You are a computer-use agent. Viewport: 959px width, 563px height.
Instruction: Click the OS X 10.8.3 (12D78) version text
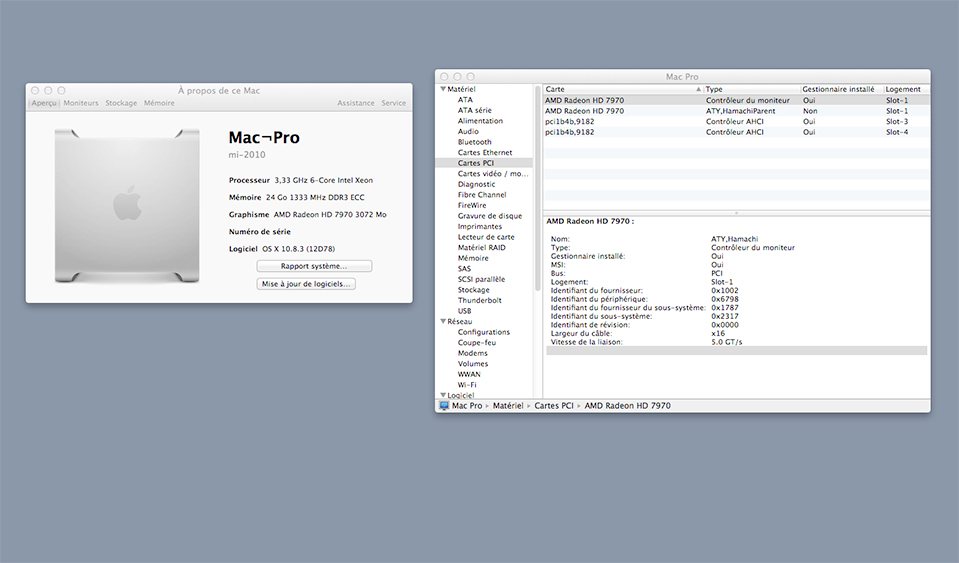[x=298, y=249]
